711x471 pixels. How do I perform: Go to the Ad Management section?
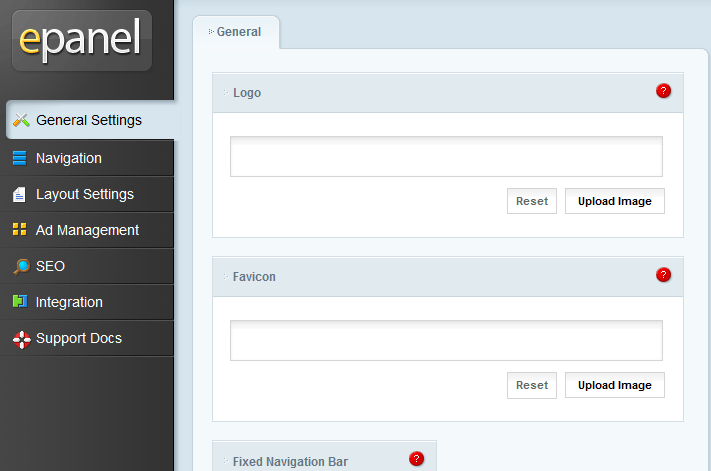(87, 230)
